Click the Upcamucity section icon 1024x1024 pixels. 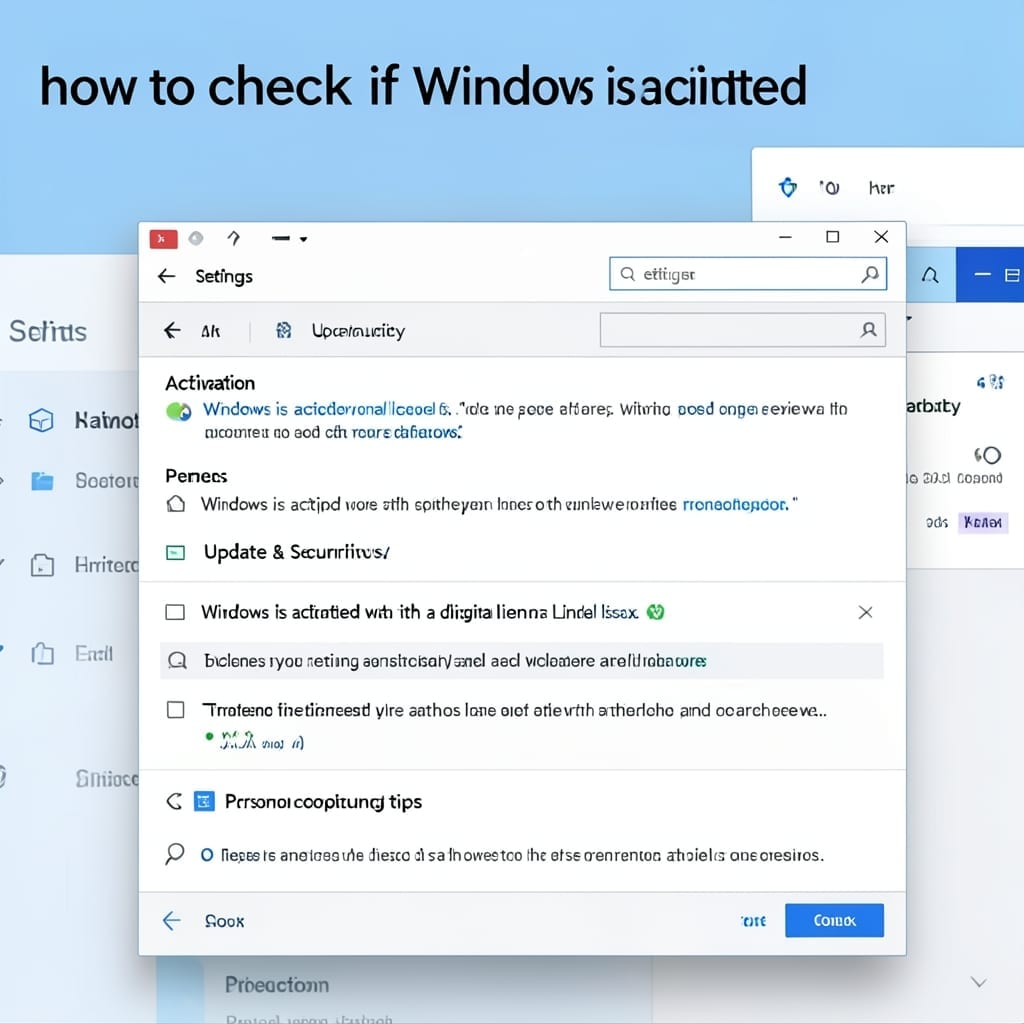(x=283, y=330)
